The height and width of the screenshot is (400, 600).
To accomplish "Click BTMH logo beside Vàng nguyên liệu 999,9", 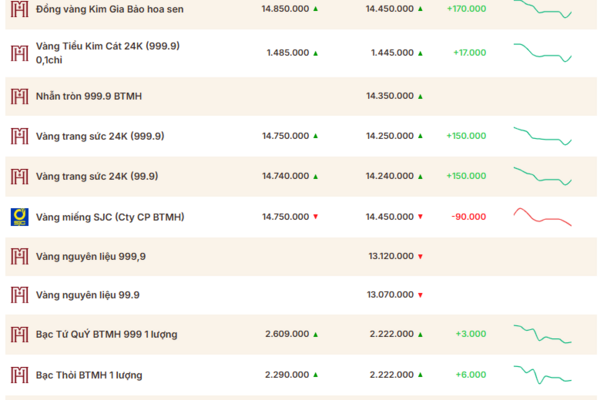I will (20, 256).
